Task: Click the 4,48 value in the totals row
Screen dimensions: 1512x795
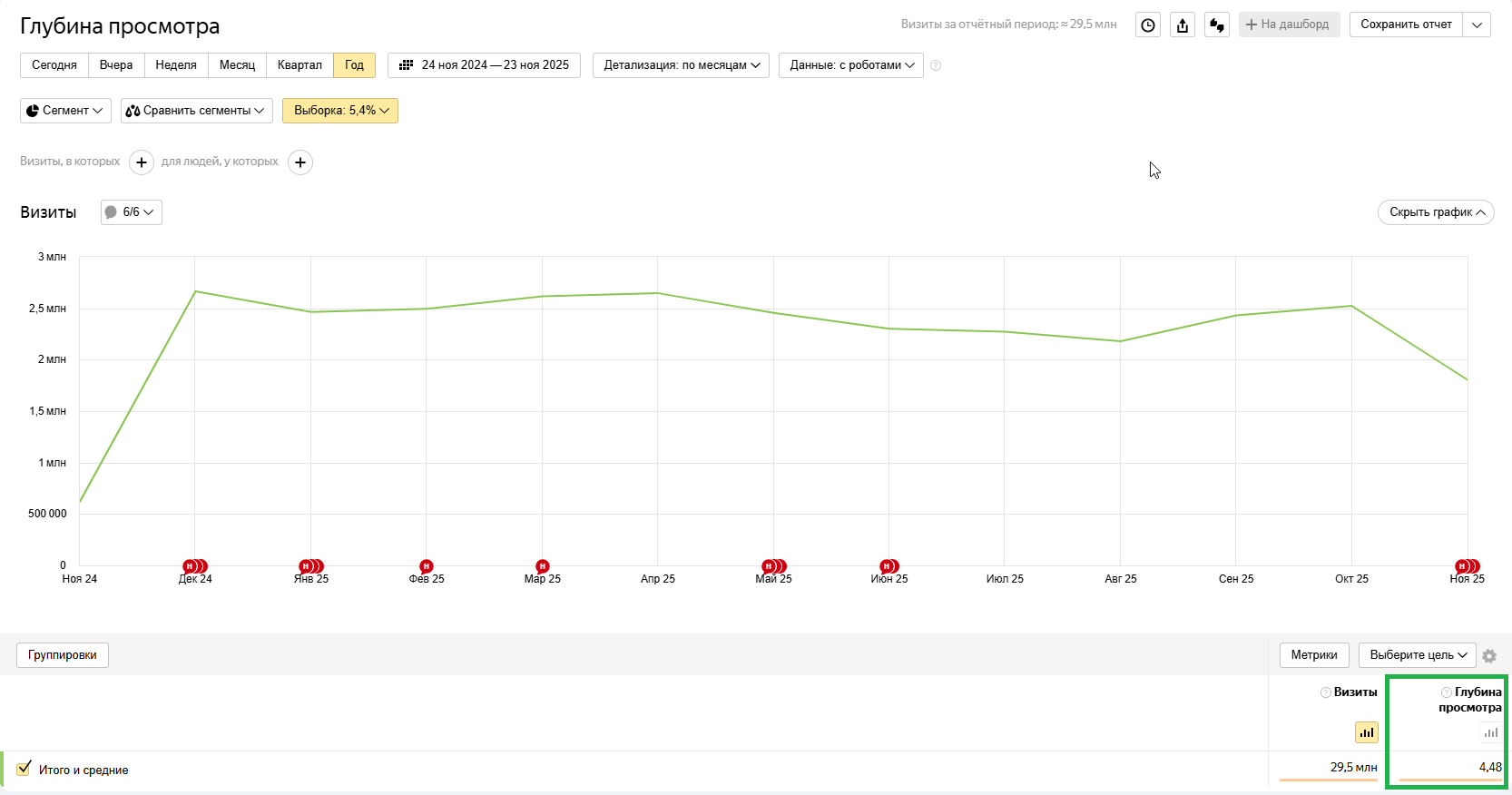Action: [x=1490, y=768]
